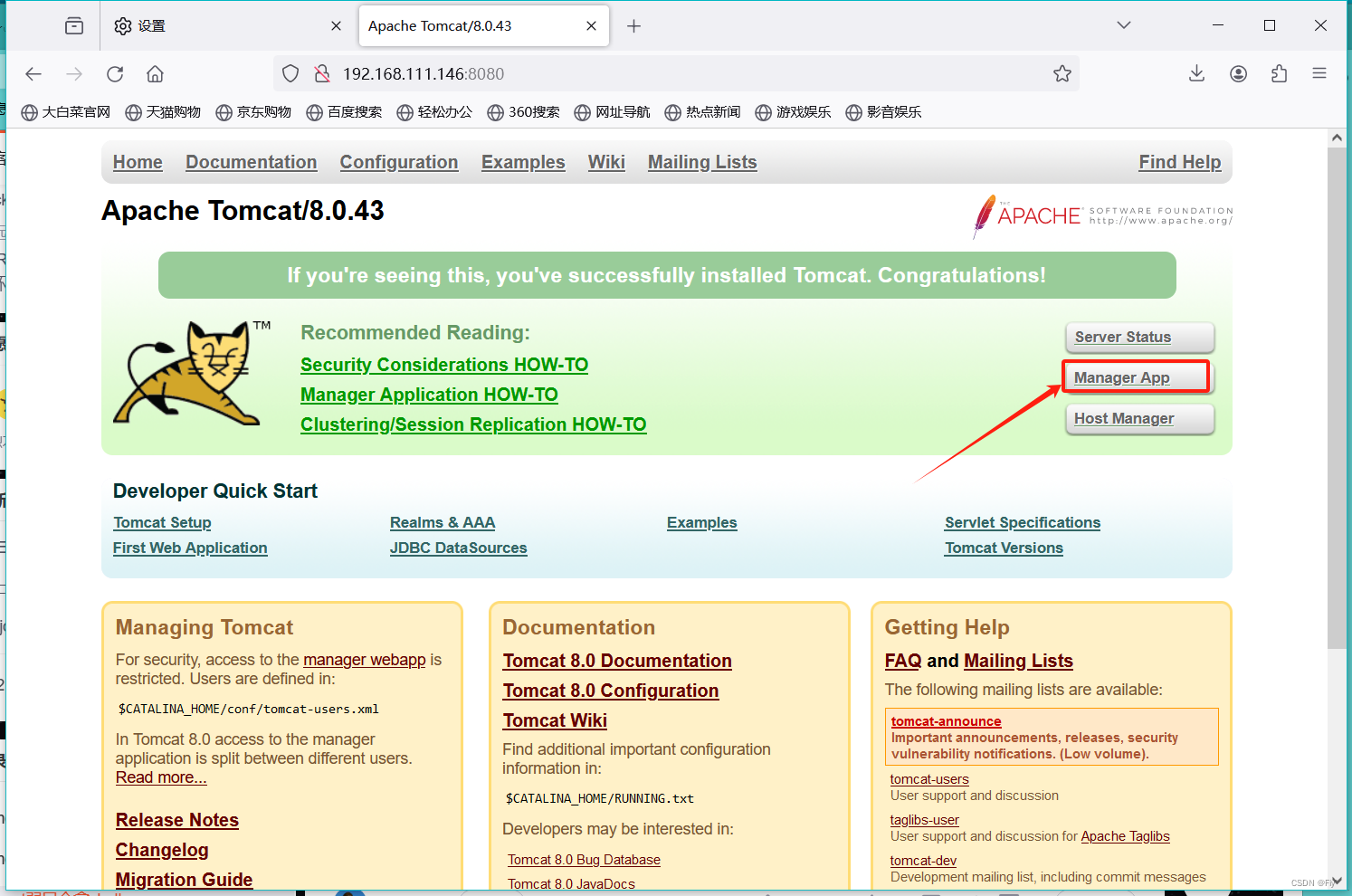Open the Firefox hamburger menu
Viewport: 1352px width, 896px height.
(1319, 74)
